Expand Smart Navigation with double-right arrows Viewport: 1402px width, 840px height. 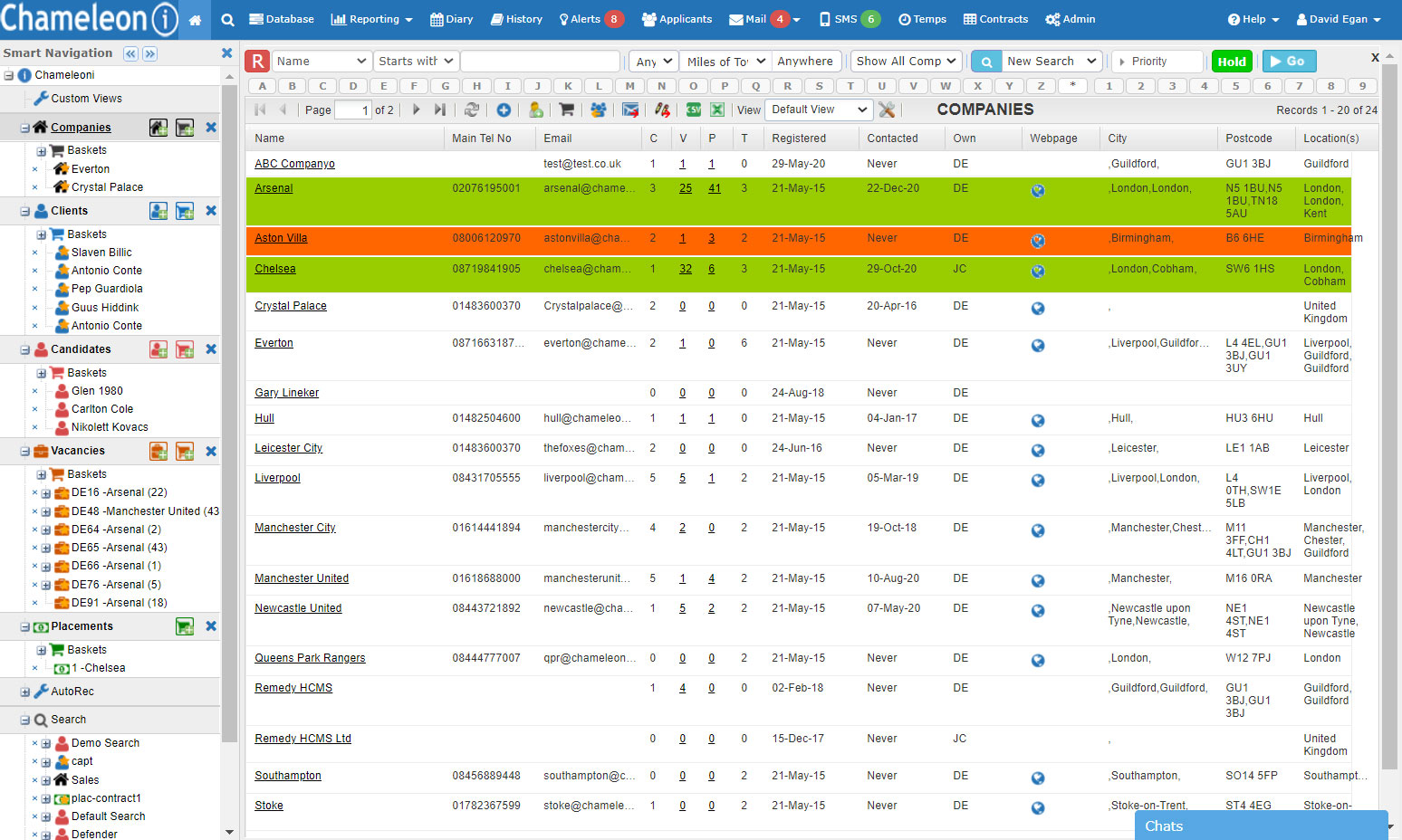click(x=150, y=53)
